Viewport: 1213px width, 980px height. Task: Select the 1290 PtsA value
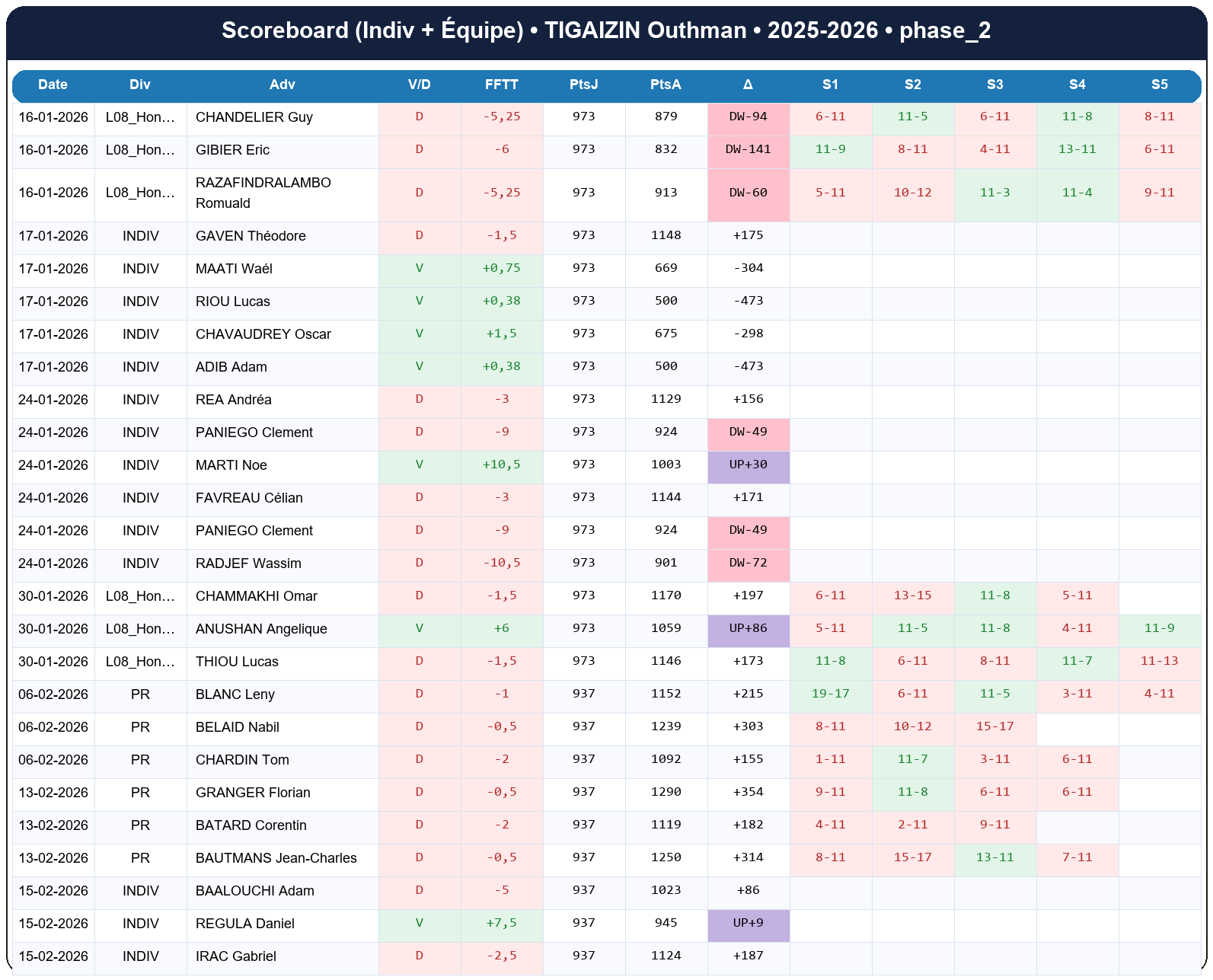[666, 793]
